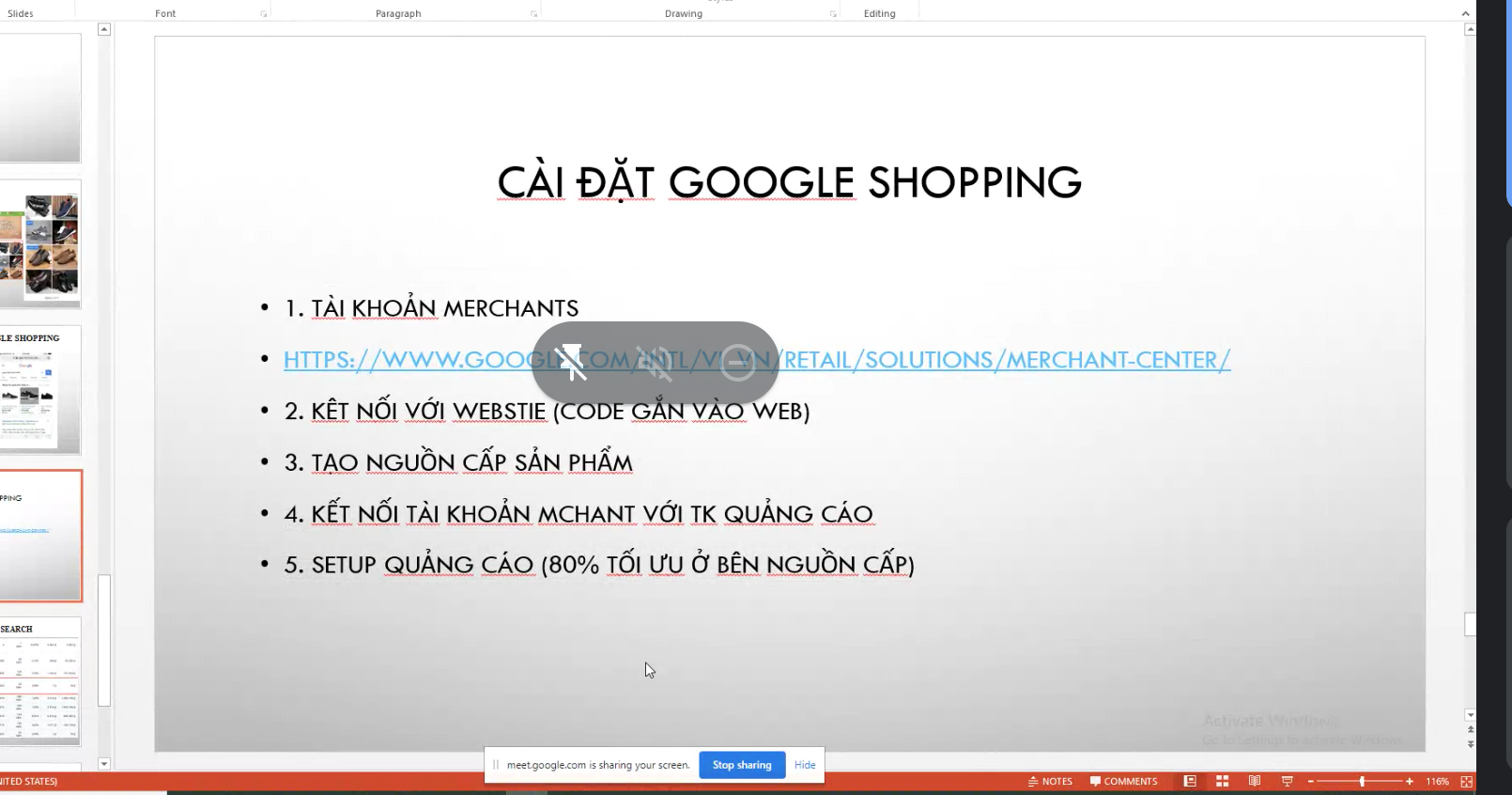1512x795 pixels.
Task: Fit the slide to the current window
Action: (1467, 781)
